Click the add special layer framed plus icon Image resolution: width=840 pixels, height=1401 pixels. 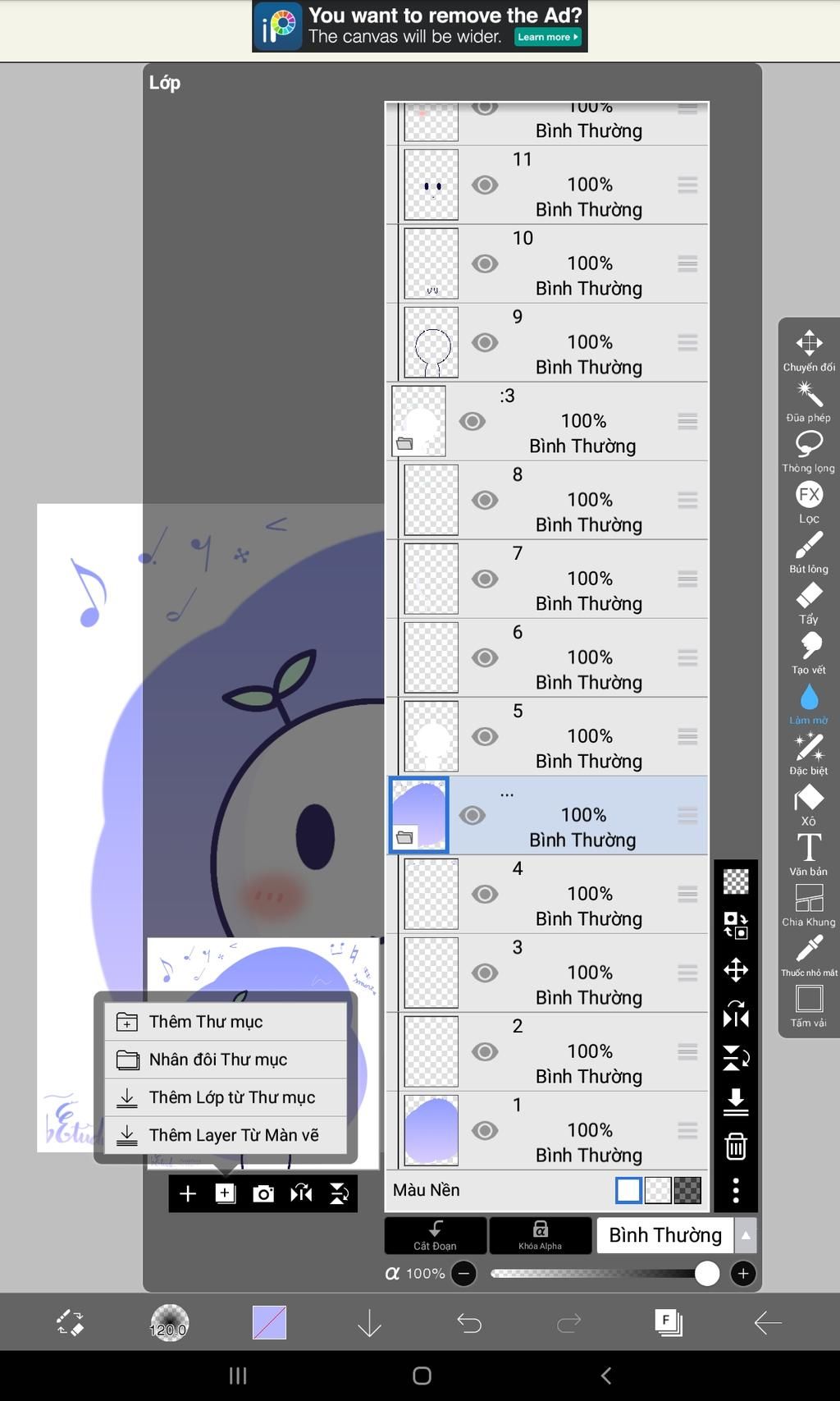[226, 1193]
